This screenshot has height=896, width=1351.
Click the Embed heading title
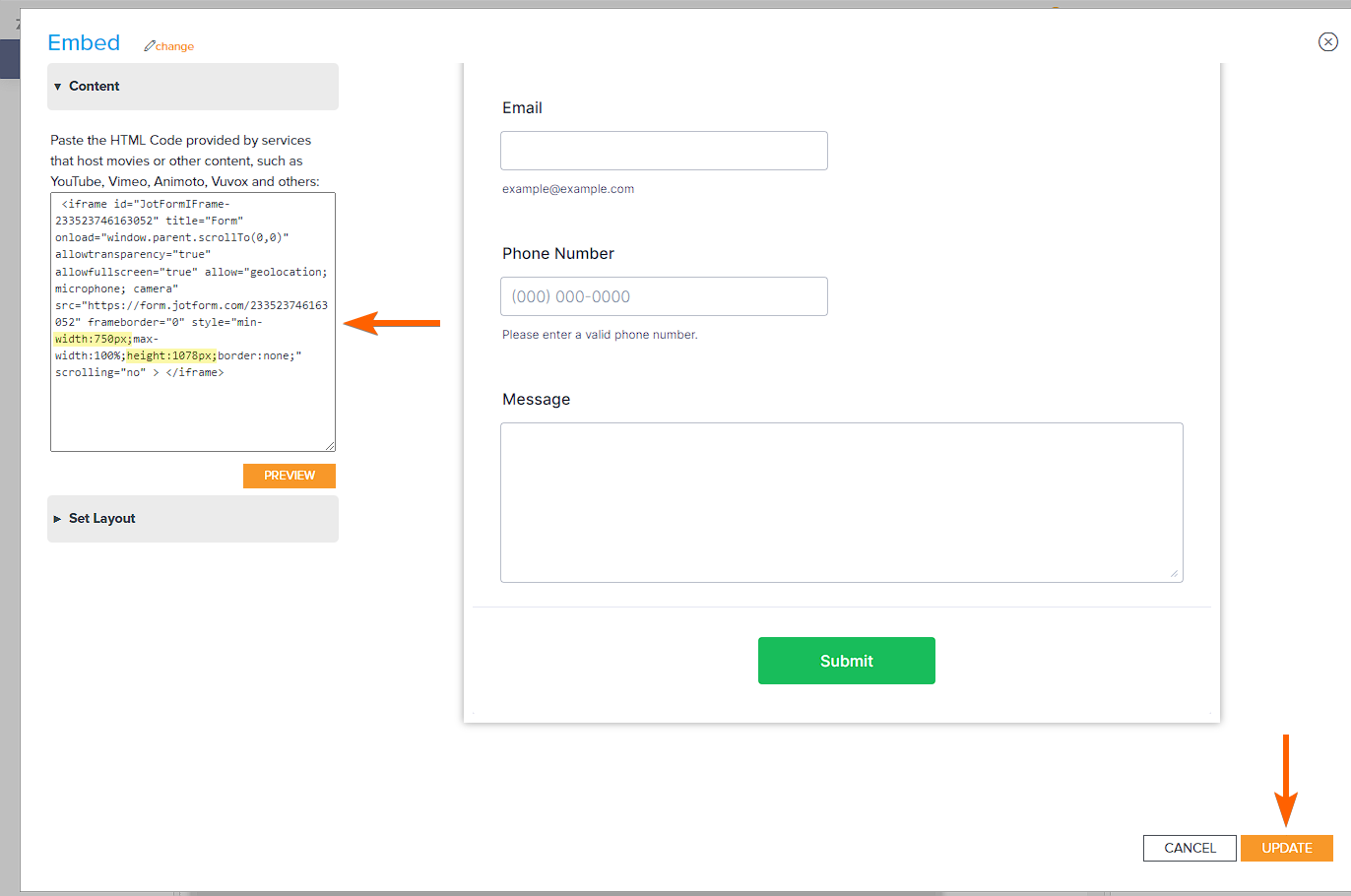[x=84, y=43]
